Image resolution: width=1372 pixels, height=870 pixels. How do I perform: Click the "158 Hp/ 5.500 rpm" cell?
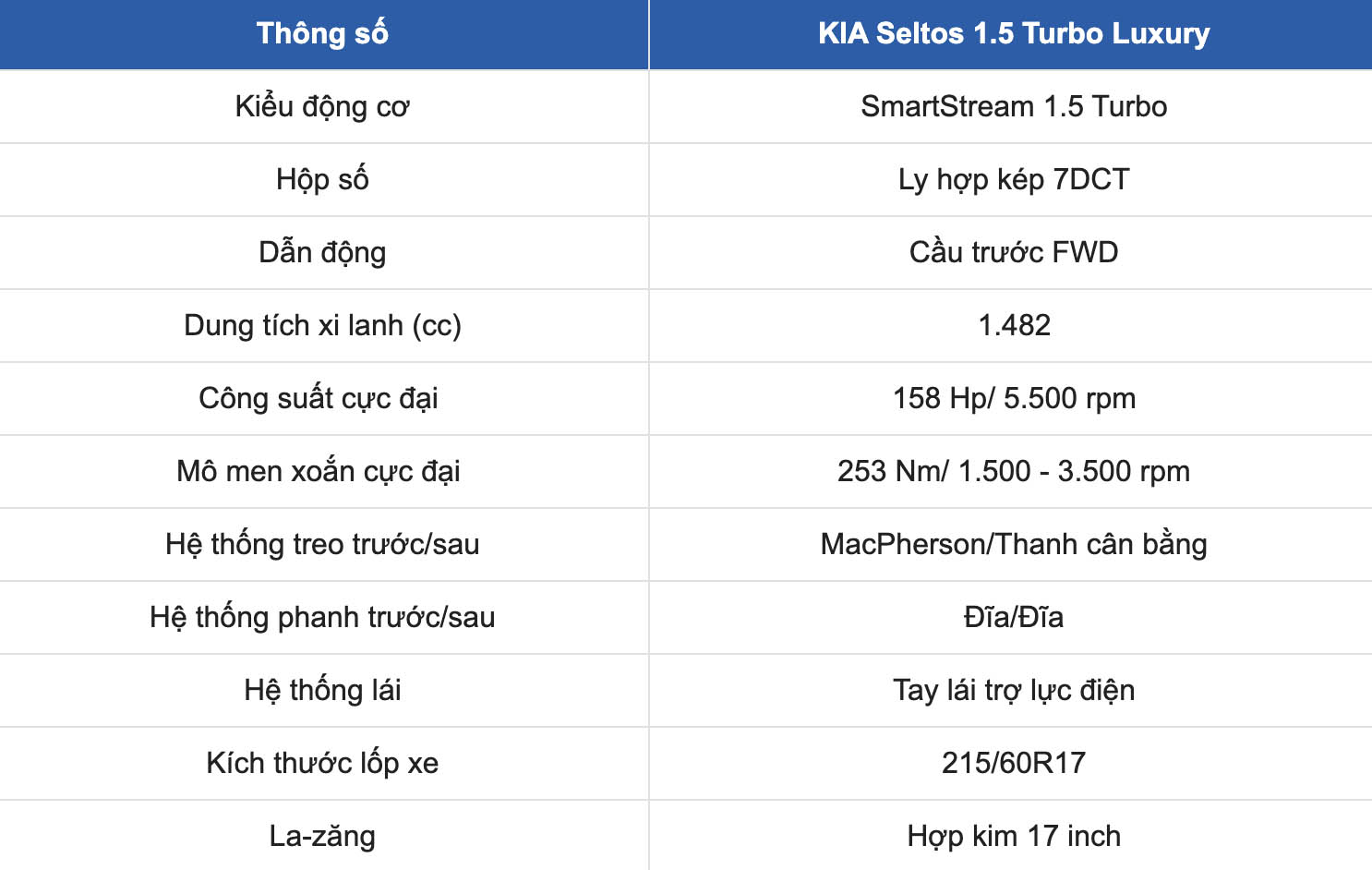(1013, 399)
